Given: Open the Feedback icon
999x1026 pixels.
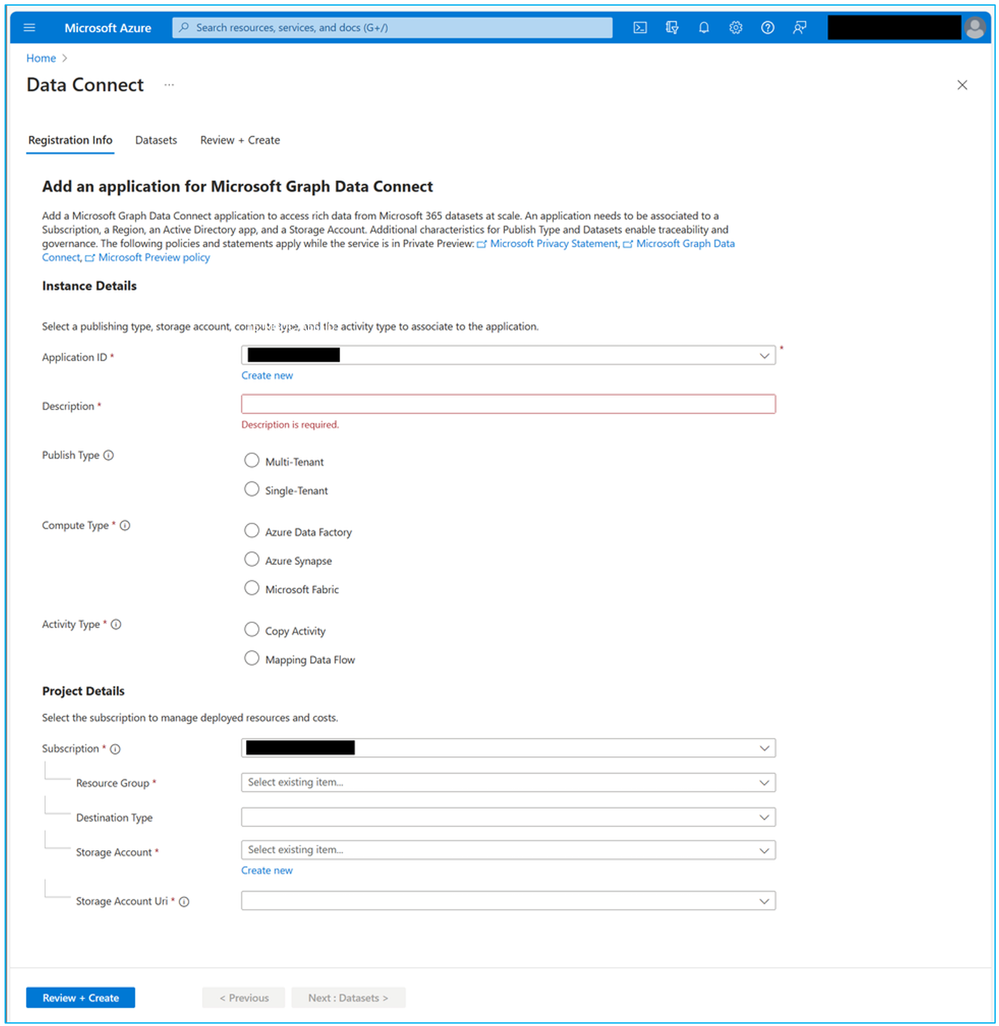Looking at the screenshot, I should pyautogui.click(x=799, y=27).
